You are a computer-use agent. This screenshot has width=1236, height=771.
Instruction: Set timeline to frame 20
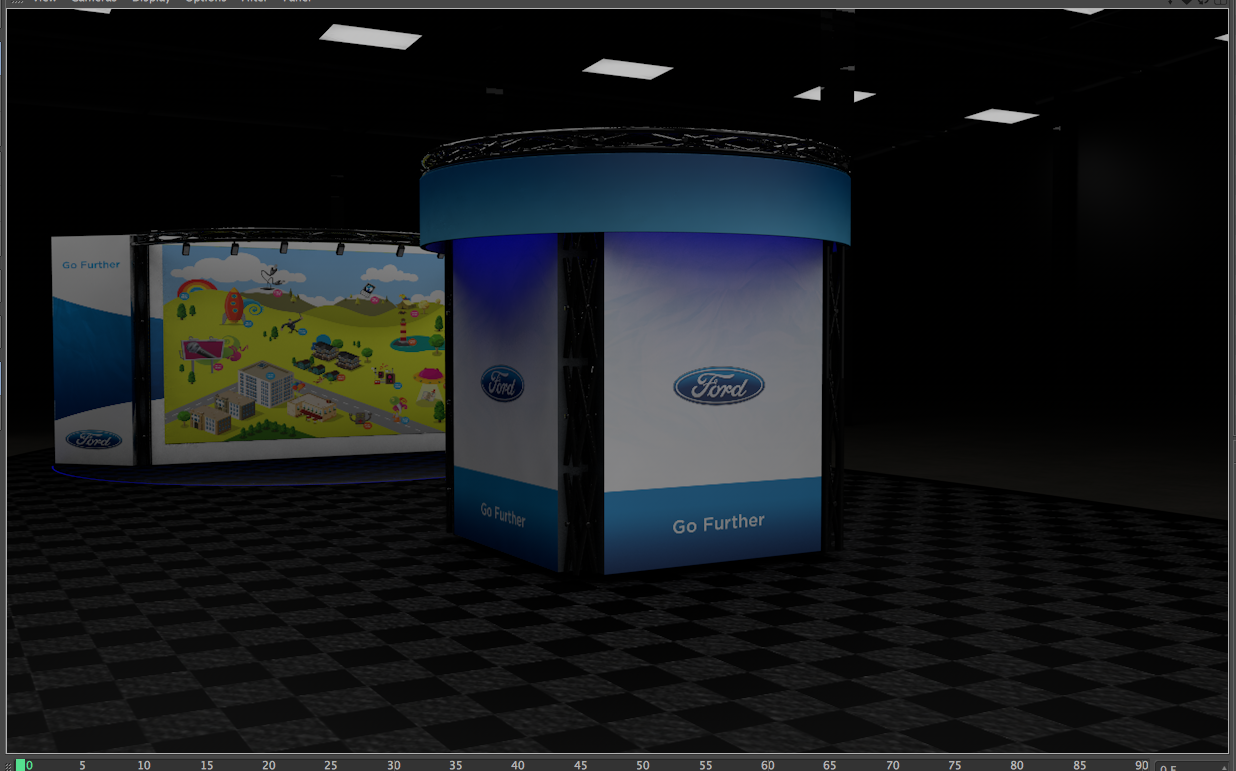pos(269,765)
